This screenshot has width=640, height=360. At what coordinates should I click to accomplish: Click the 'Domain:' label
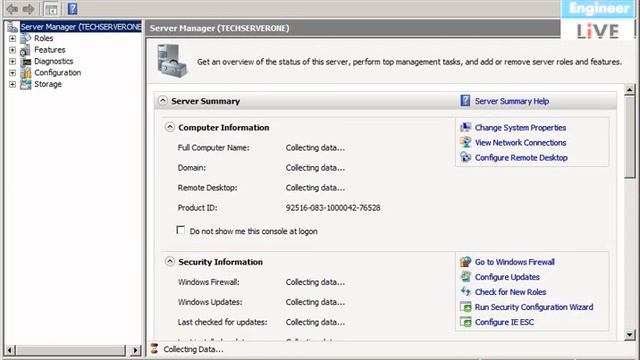click(x=192, y=168)
